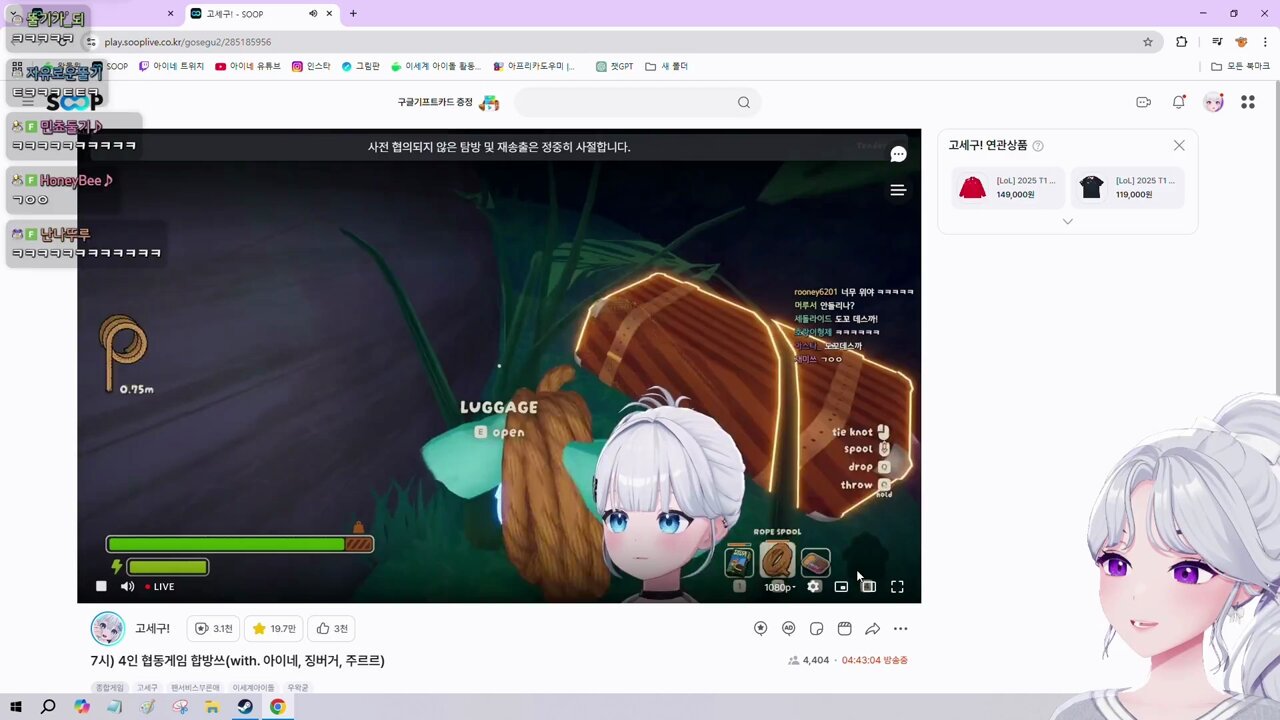Stop the live stream playback
The image size is (1280, 720).
tap(101, 586)
